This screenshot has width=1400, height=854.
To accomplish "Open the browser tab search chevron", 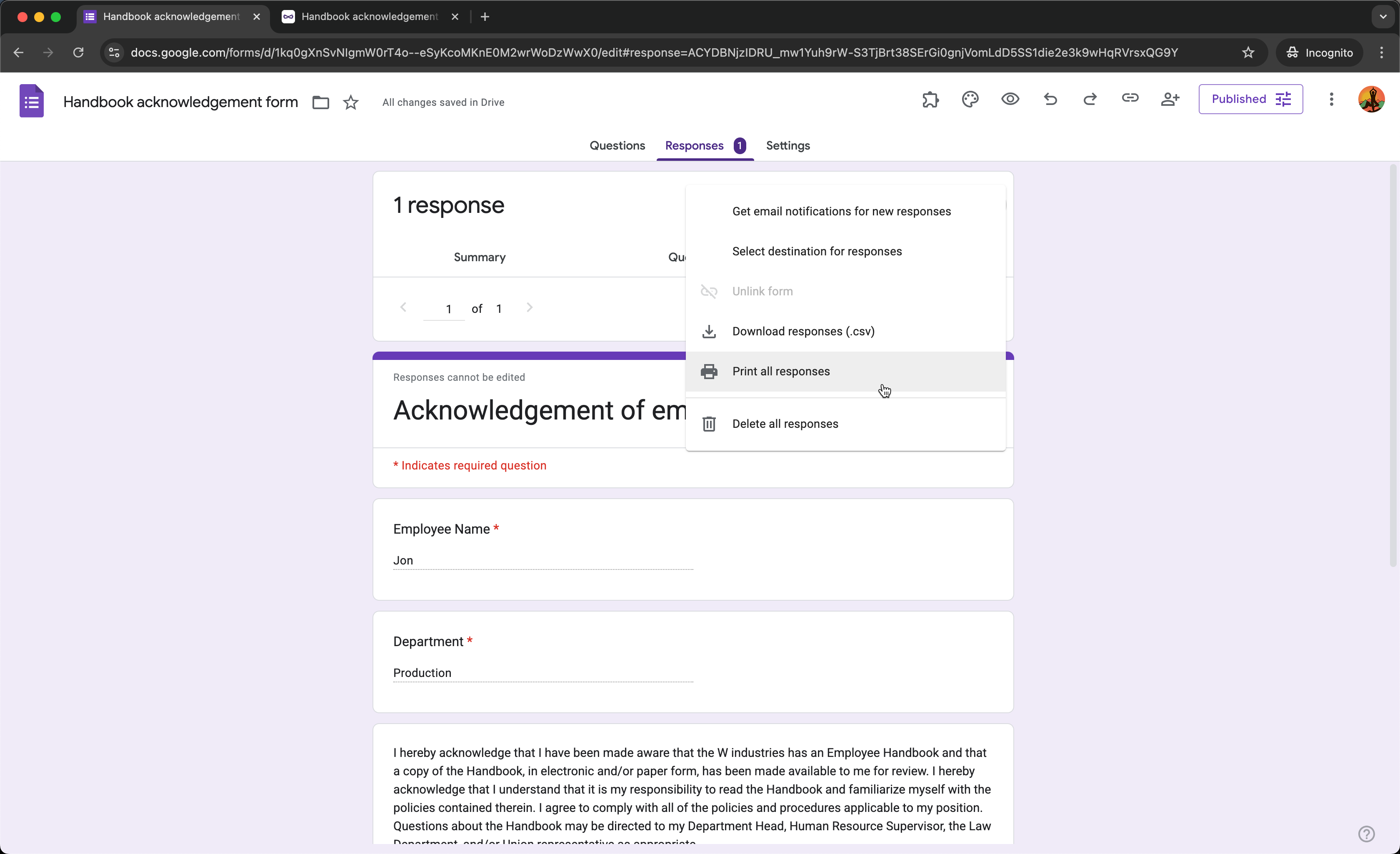I will (x=1383, y=17).
